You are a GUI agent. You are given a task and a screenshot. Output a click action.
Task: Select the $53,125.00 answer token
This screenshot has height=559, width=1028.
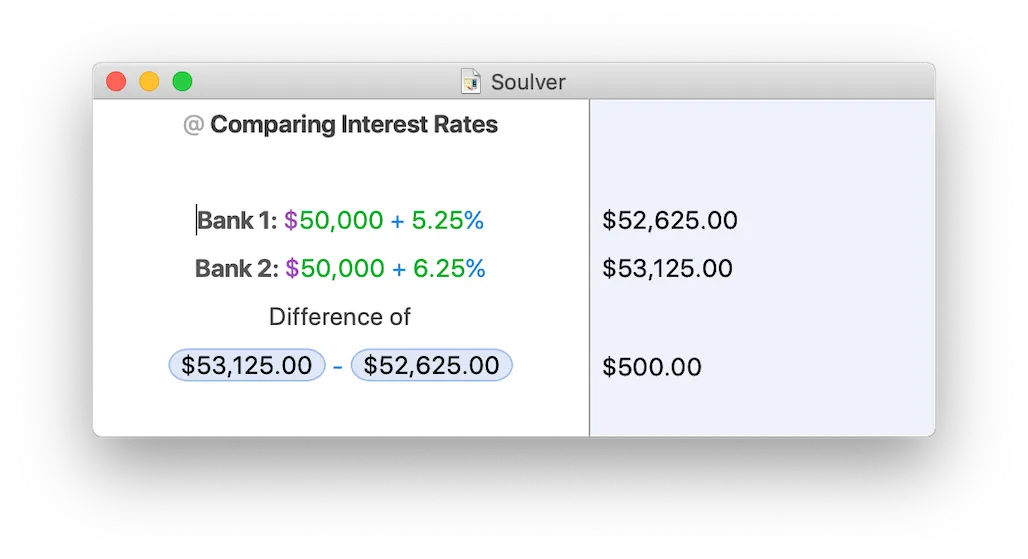pyautogui.click(x=247, y=365)
